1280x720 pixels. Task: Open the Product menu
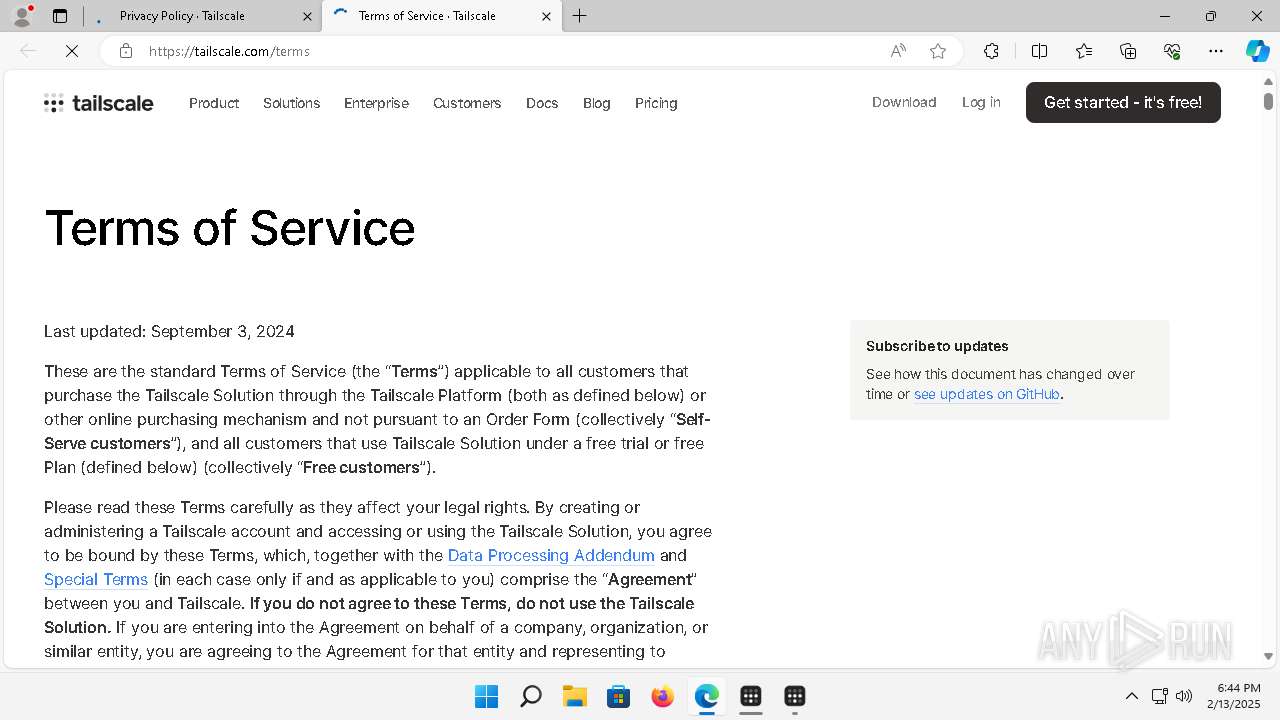tap(214, 103)
